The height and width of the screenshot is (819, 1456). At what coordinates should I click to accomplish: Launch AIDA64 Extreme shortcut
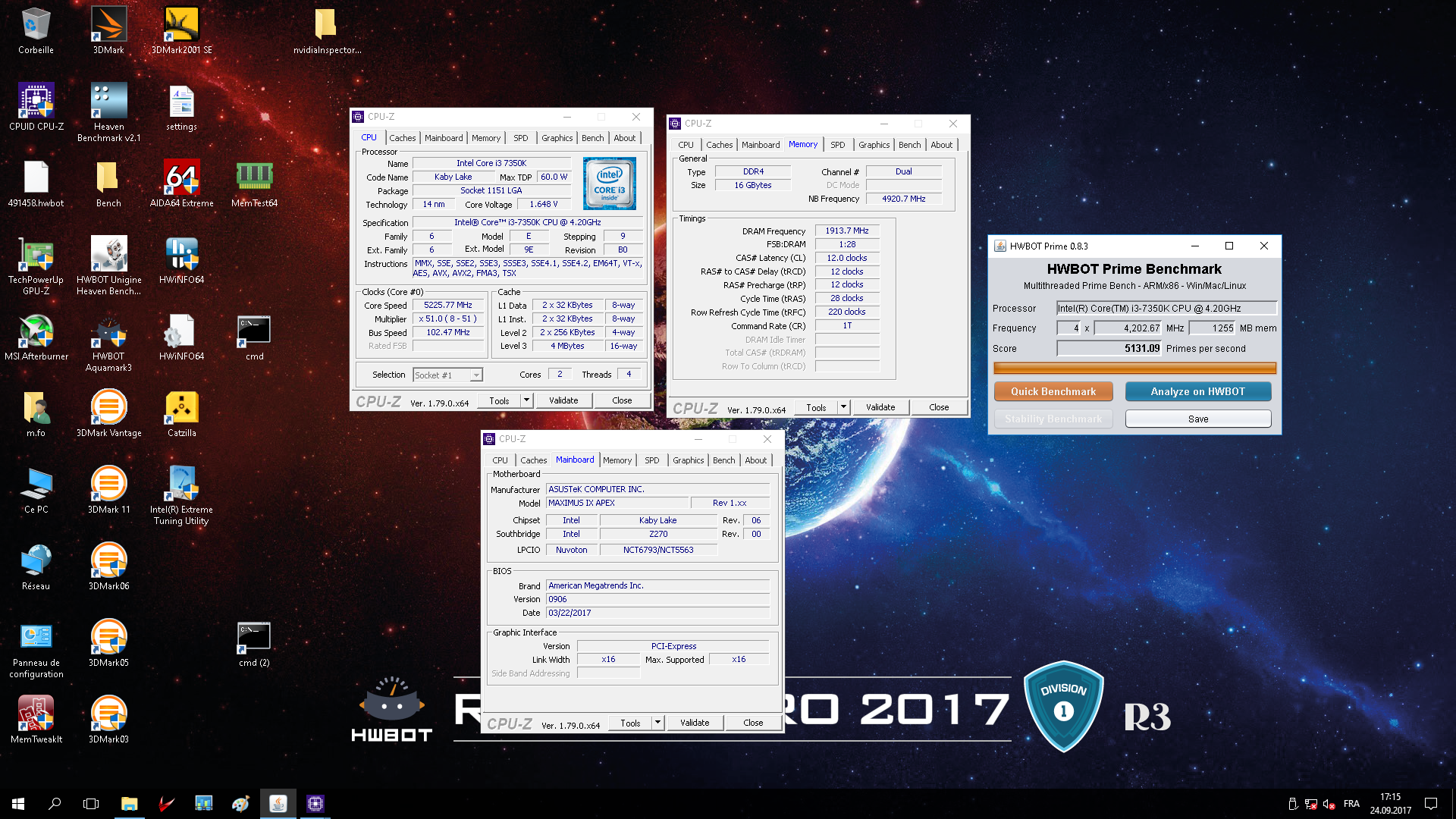coord(181,184)
